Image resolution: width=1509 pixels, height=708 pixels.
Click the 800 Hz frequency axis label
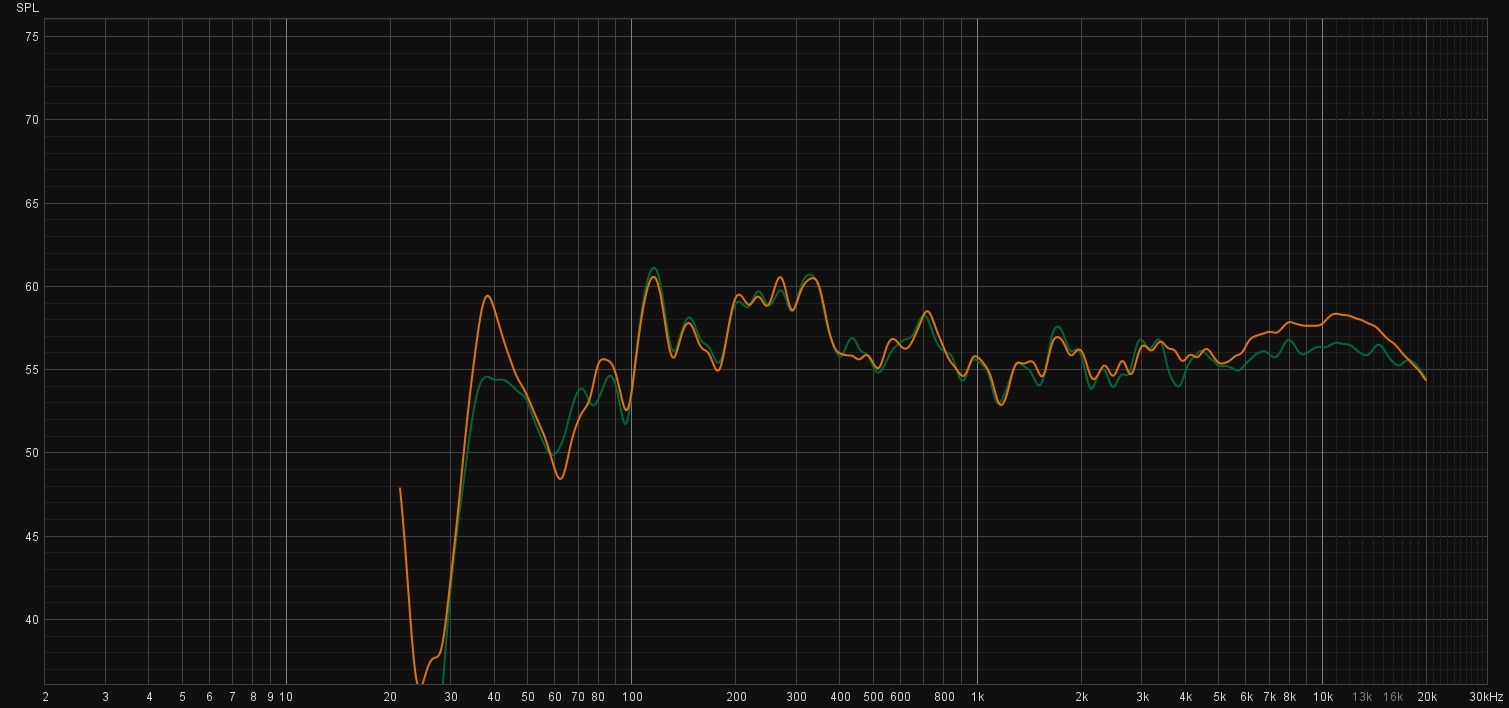click(944, 697)
